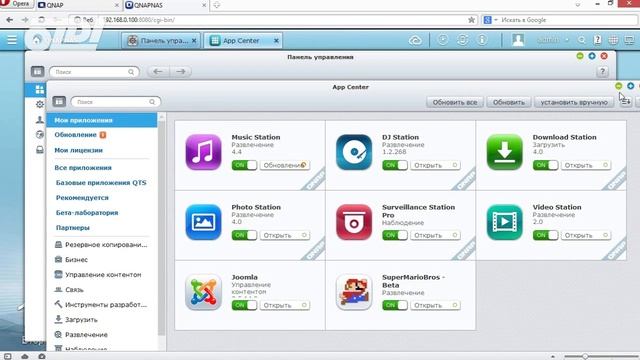Click App Center search field
The height and width of the screenshot is (360, 640).
point(116,102)
